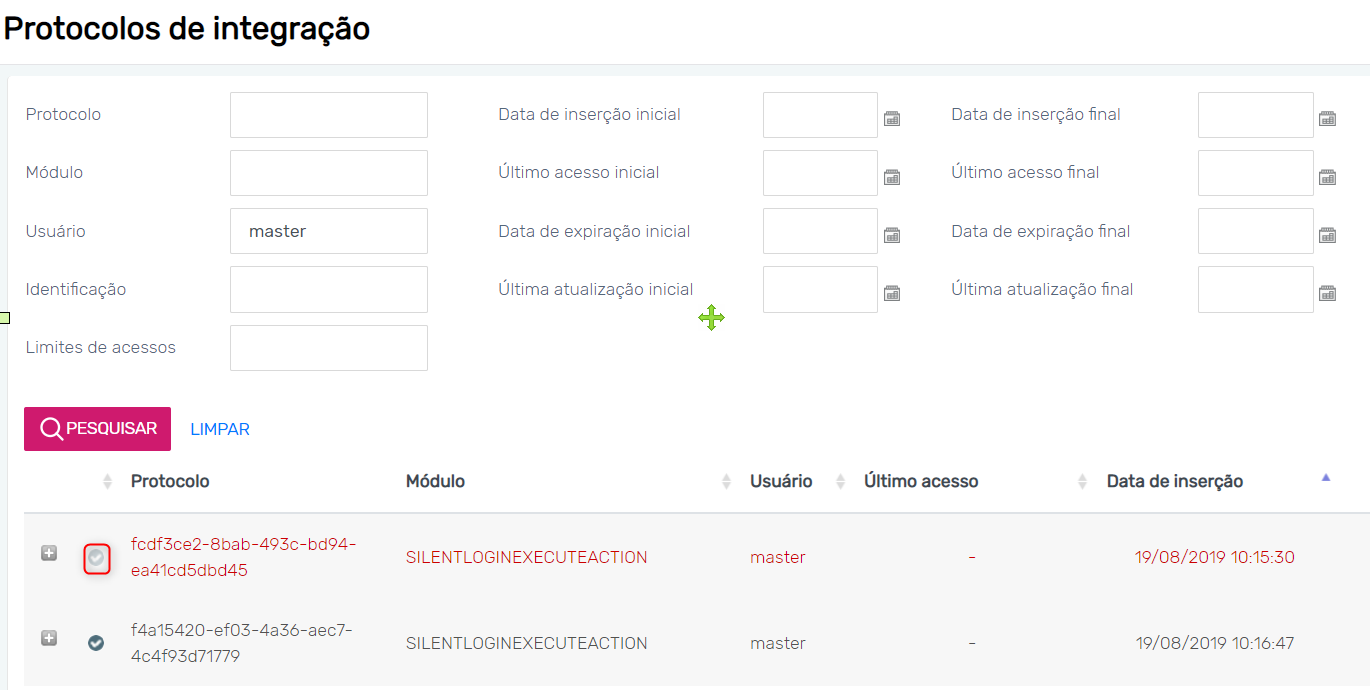Image resolution: width=1370 pixels, height=690 pixels.
Task: Sort table by Módulo column header
Action: tap(435, 481)
